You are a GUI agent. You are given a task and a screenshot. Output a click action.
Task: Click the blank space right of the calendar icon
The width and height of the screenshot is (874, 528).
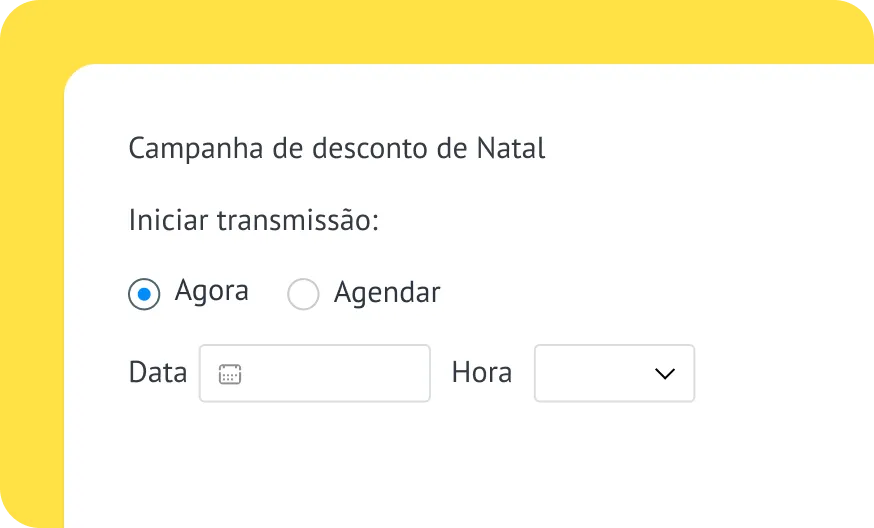(340, 374)
